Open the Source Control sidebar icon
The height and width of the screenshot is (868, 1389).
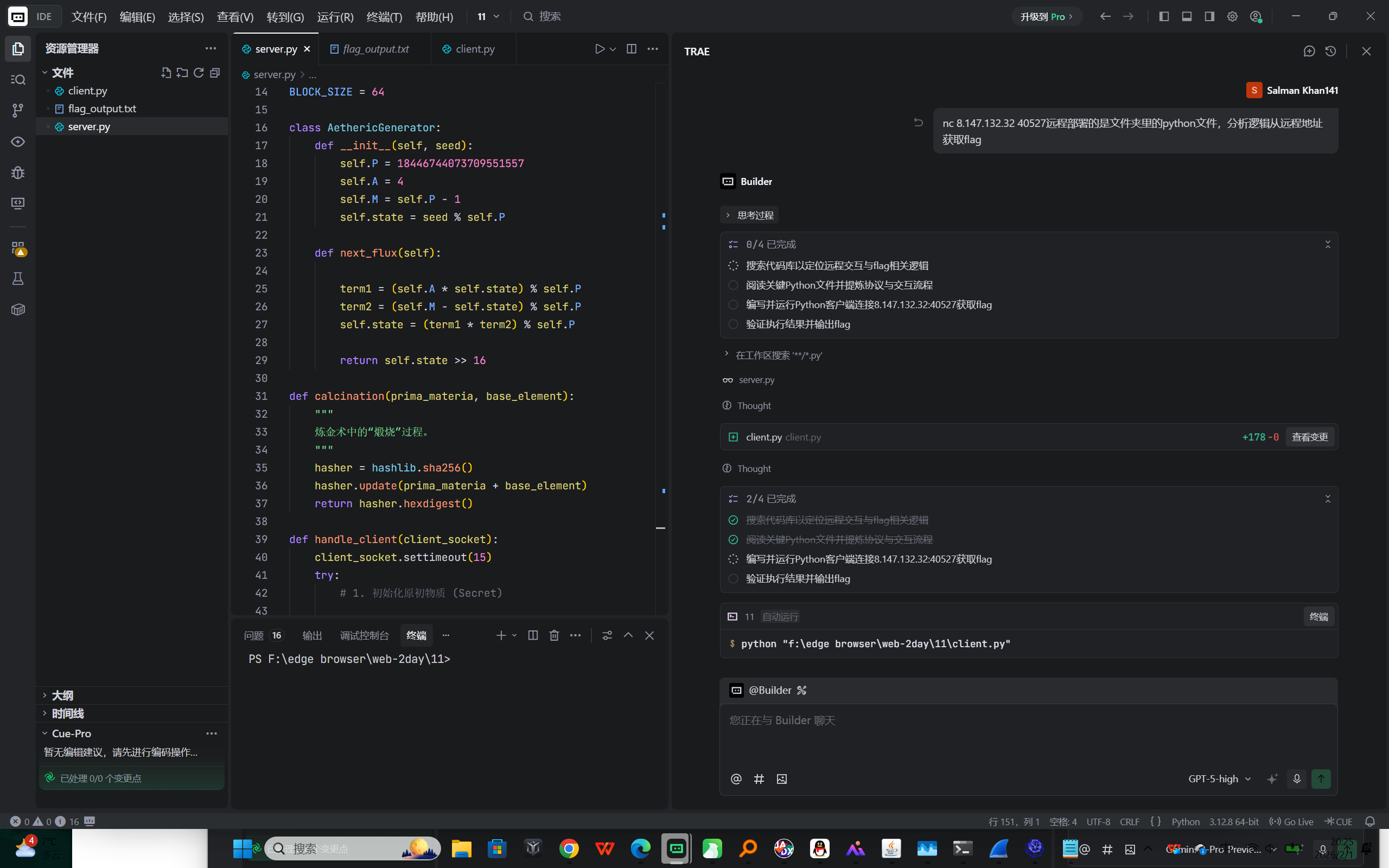click(x=18, y=110)
